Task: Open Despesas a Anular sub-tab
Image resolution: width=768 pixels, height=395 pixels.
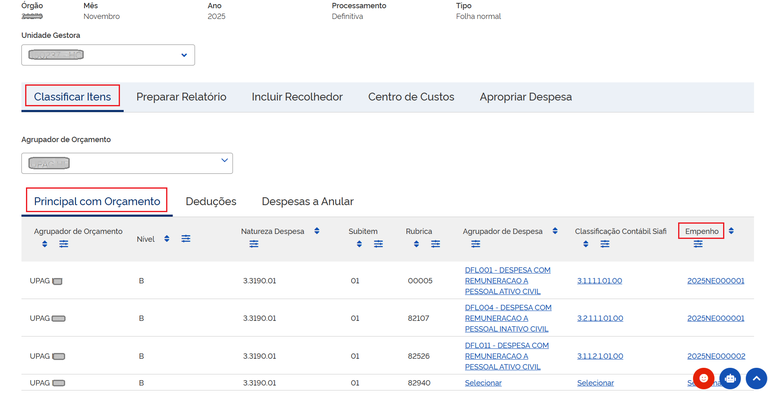Action: pyautogui.click(x=308, y=201)
